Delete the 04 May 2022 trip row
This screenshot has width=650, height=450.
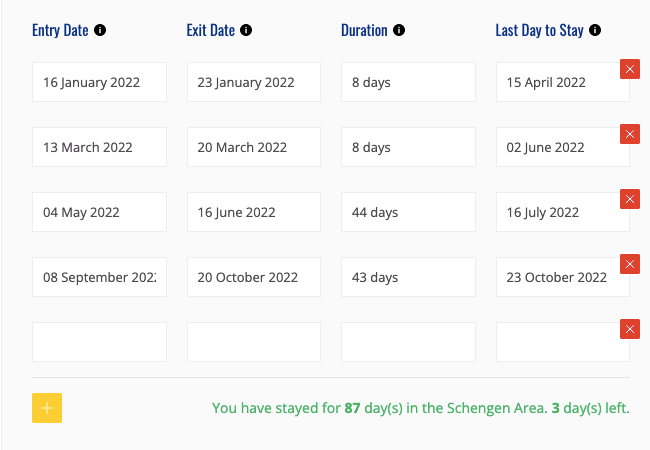coord(630,199)
